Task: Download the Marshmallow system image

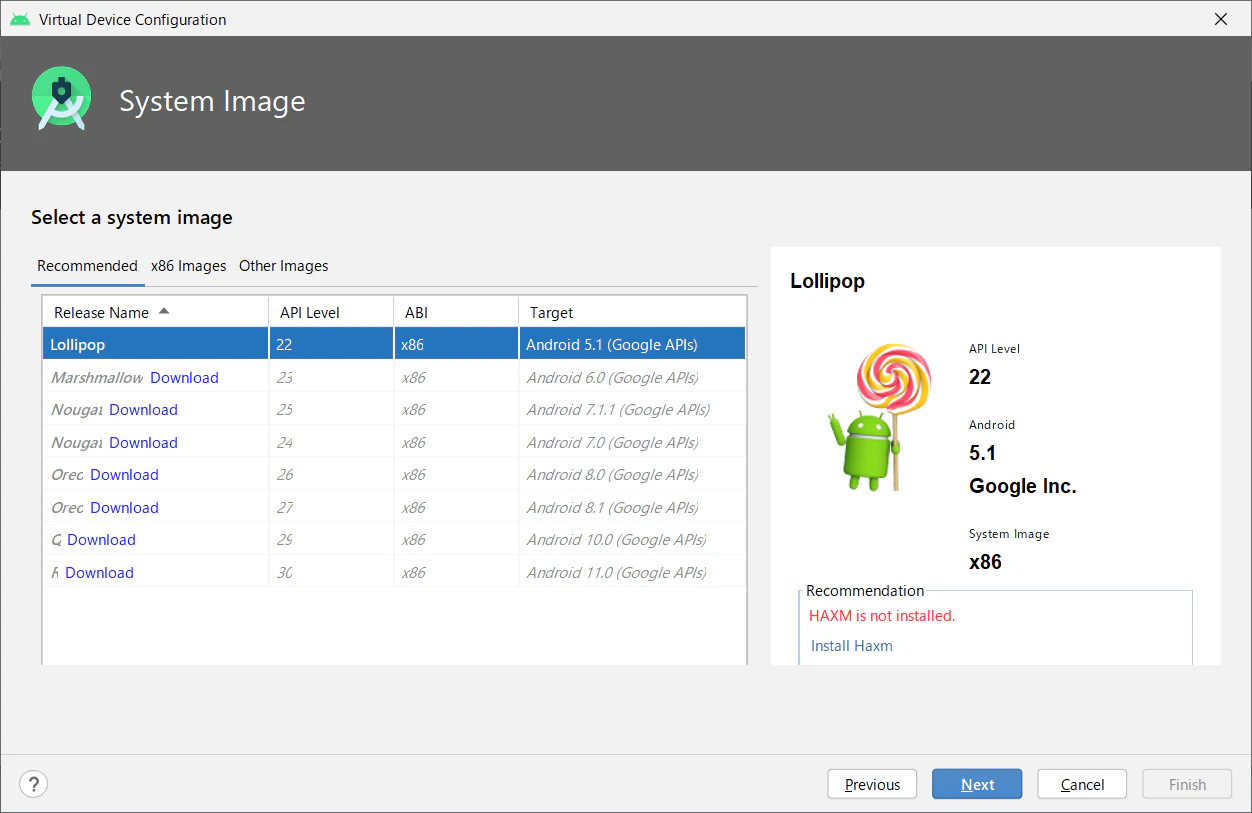Action: coord(184,378)
